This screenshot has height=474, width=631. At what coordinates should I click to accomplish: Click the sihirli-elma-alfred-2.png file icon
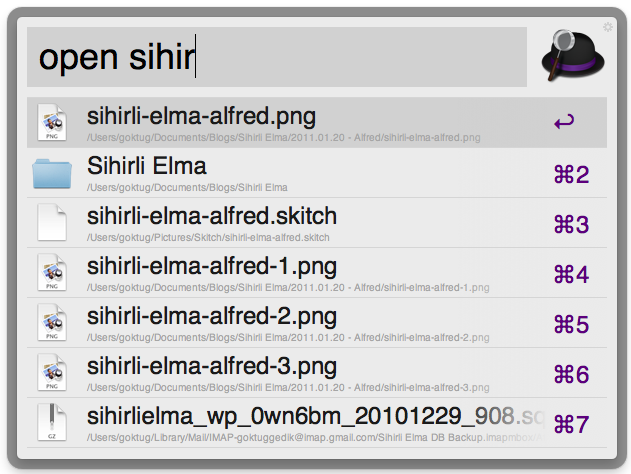[x=52, y=323]
